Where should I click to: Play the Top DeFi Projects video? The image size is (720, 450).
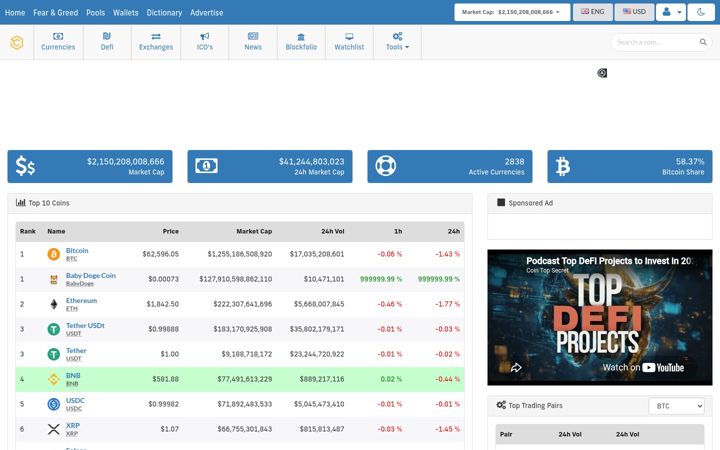(x=599, y=317)
